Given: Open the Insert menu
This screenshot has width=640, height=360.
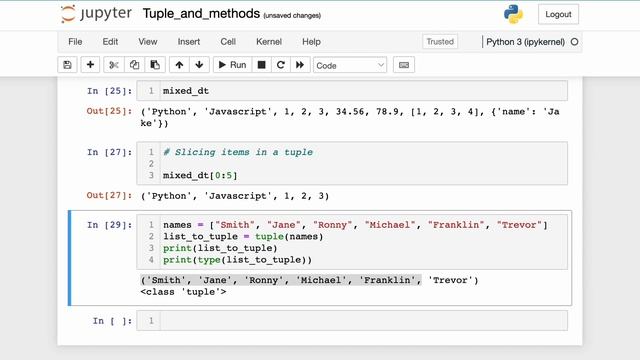Looking at the screenshot, I should tap(189, 42).
